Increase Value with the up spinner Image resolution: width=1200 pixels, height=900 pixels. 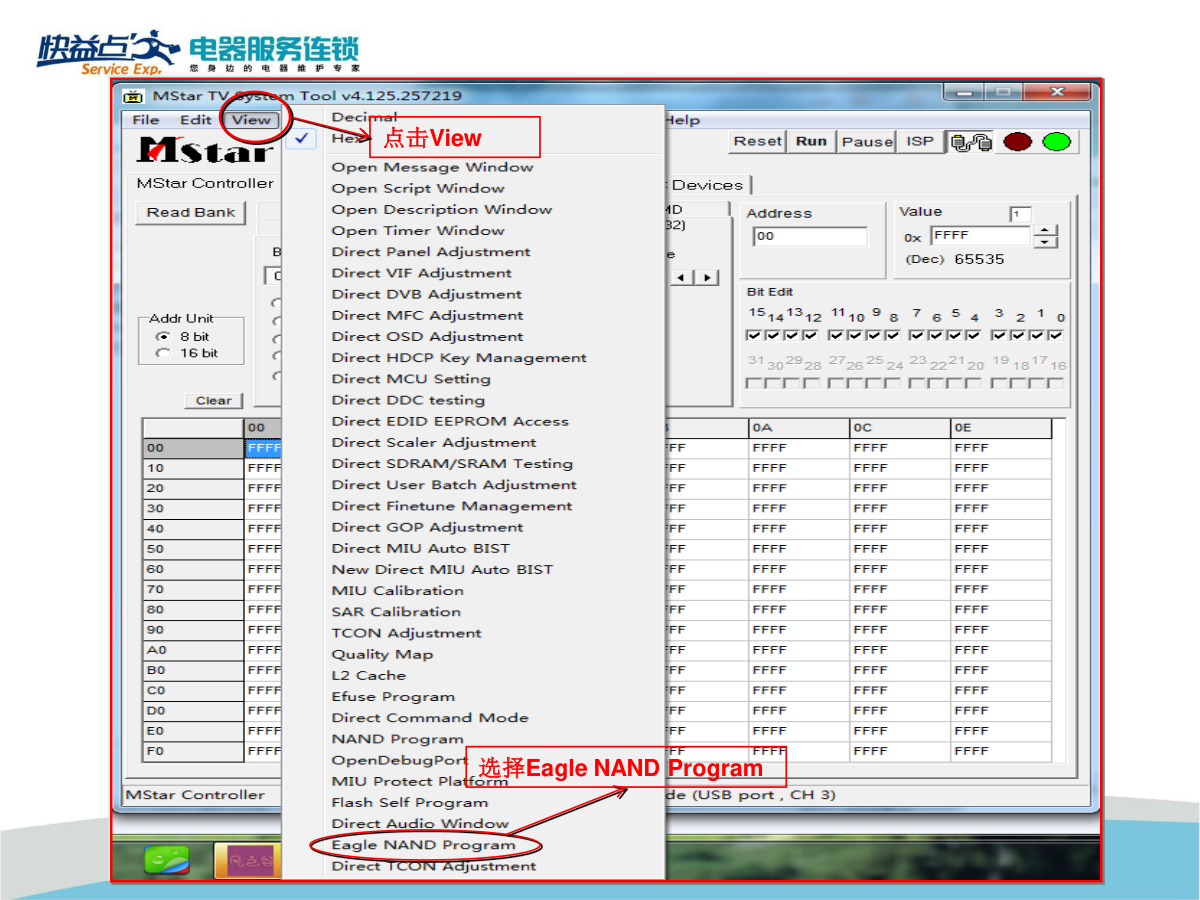click(1045, 231)
